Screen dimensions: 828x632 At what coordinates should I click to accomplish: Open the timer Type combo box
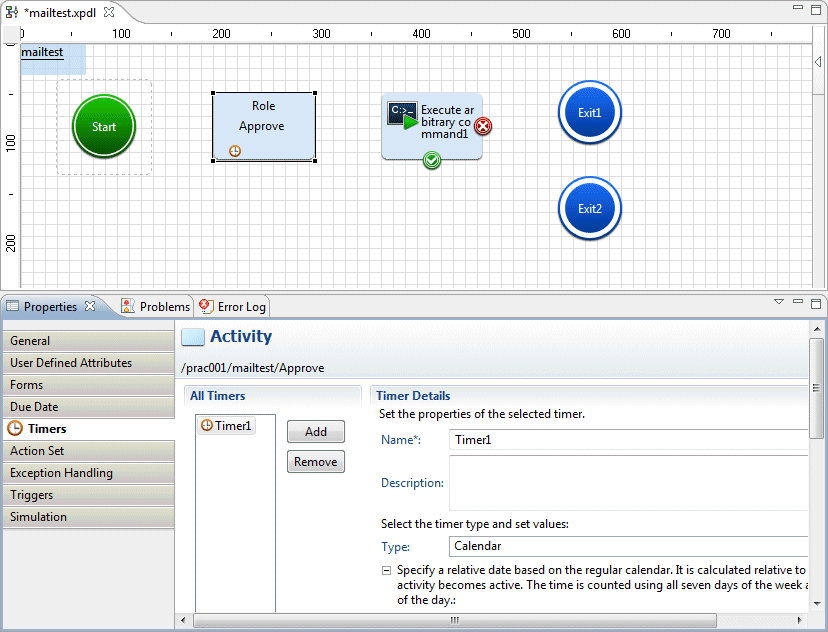pos(628,546)
